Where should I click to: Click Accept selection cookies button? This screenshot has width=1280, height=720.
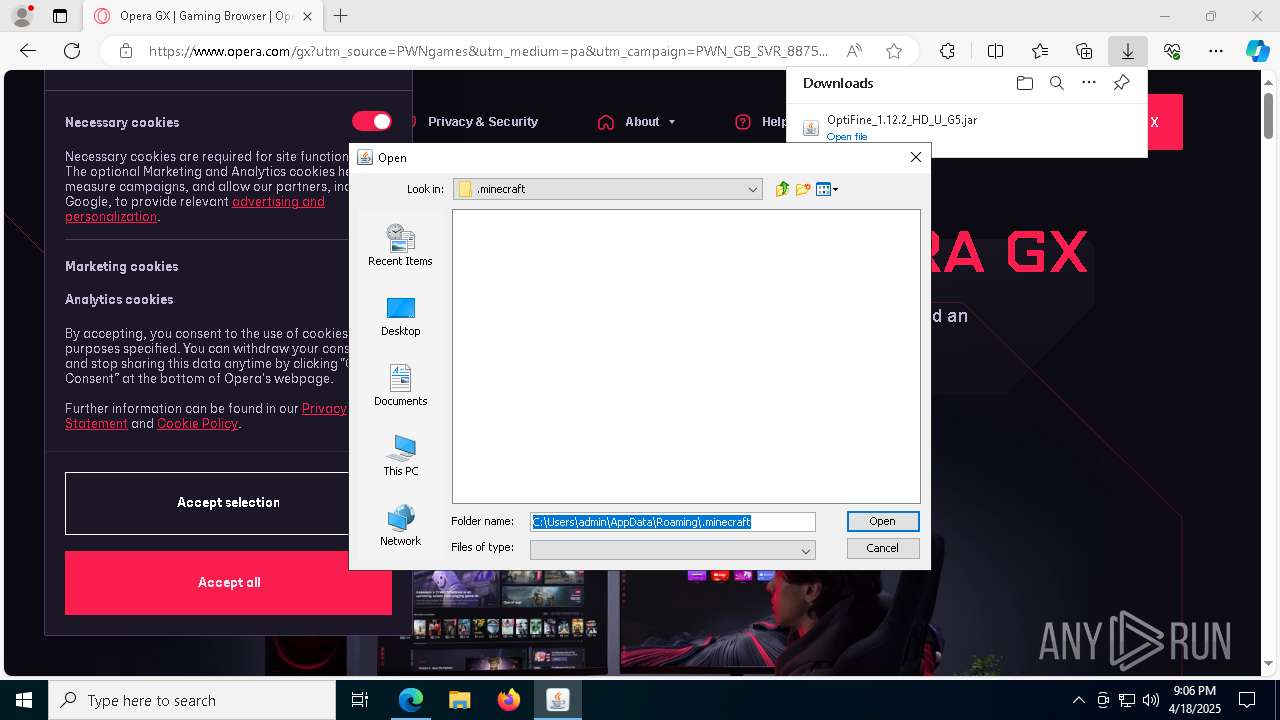click(x=228, y=503)
